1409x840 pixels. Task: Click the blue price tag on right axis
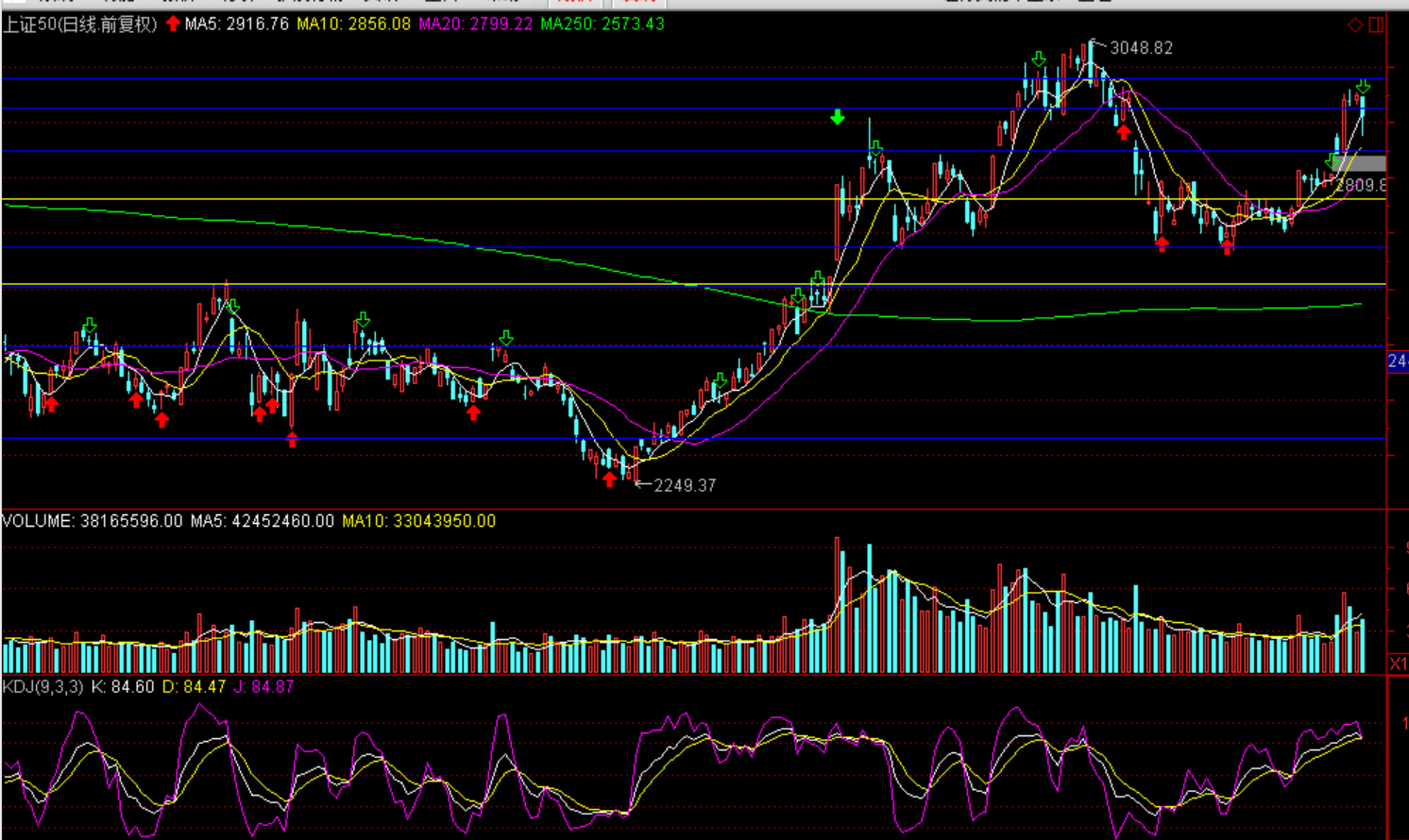point(1398,361)
